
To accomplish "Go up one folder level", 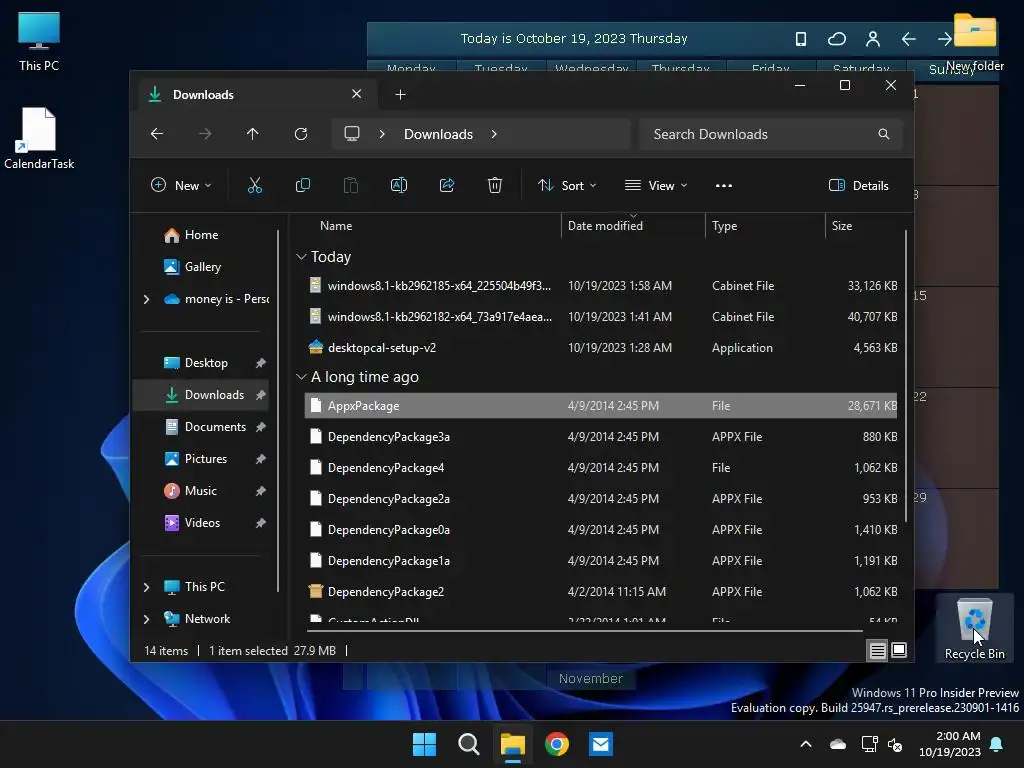I will click(253, 134).
